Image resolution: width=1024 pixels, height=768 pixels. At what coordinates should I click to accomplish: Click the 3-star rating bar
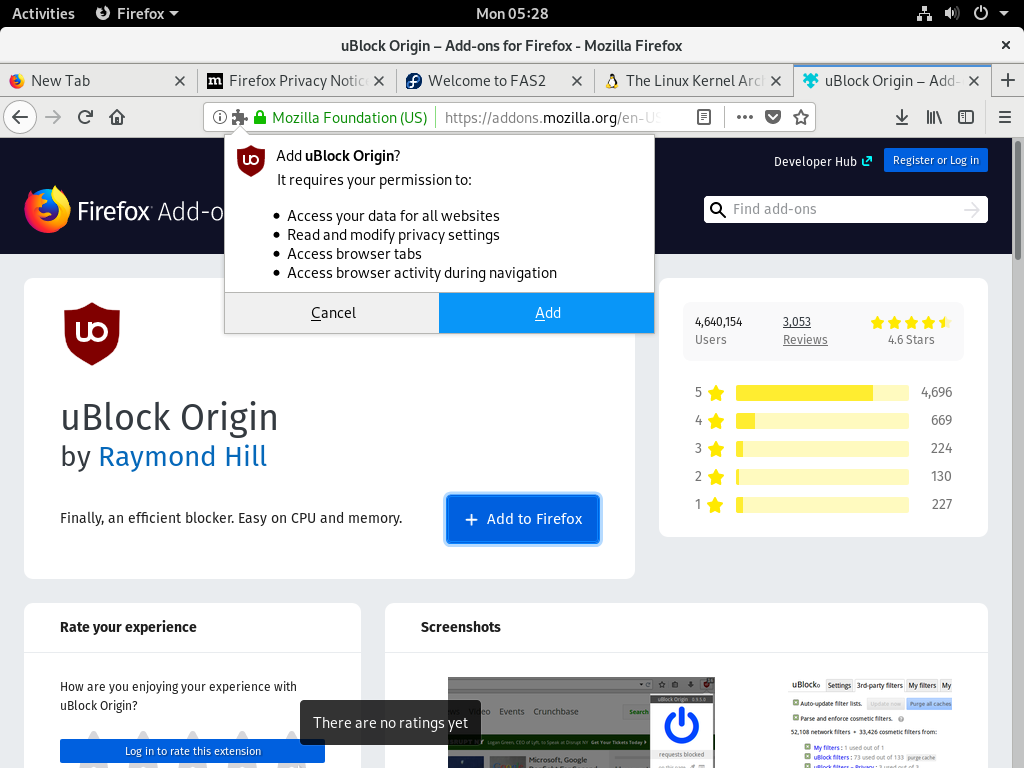click(822, 449)
